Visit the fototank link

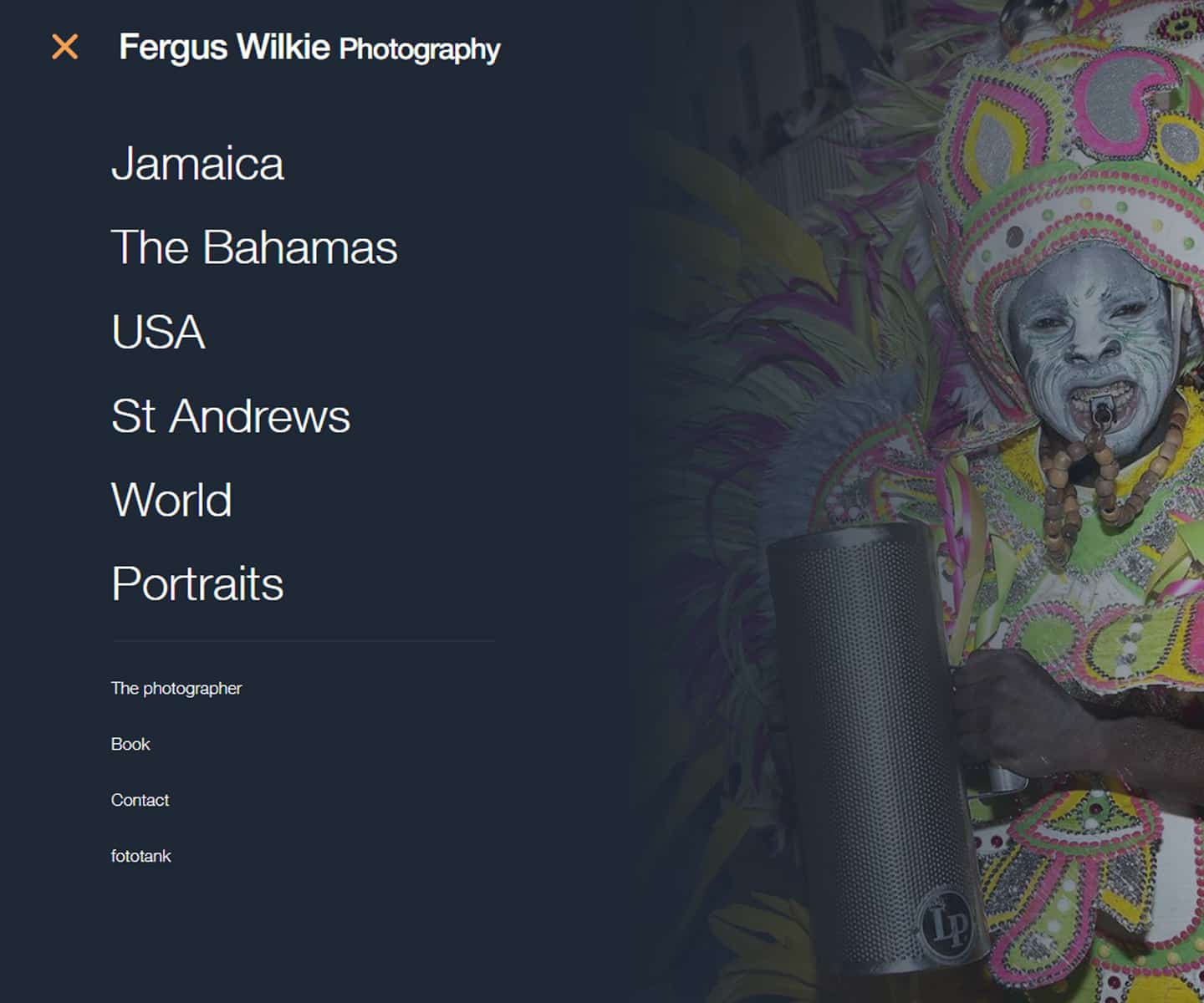140,856
